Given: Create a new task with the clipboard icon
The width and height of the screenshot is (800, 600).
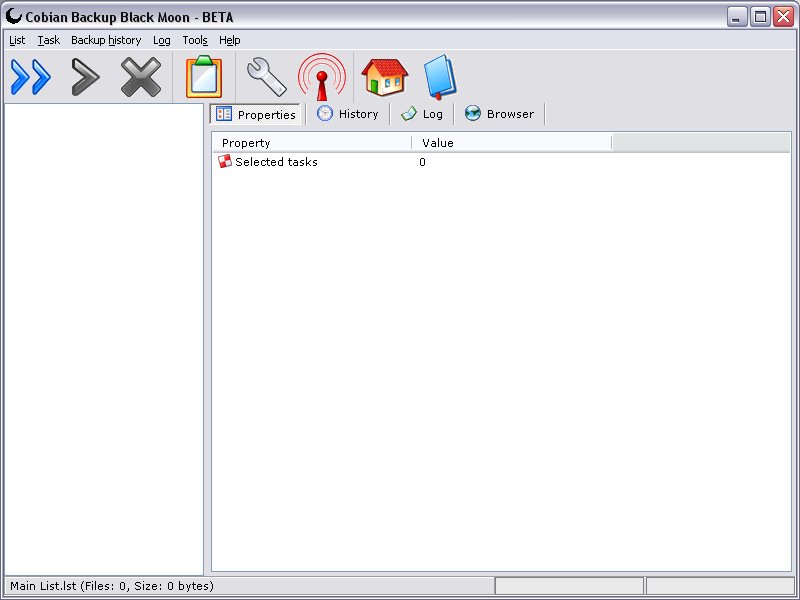Looking at the screenshot, I should coord(204,77).
